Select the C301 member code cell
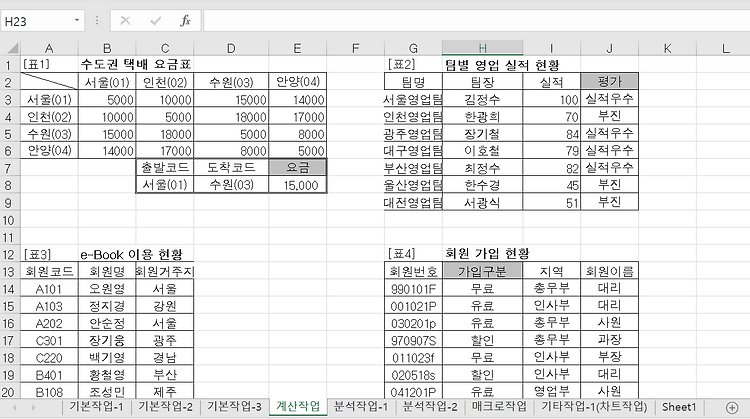 49,341
